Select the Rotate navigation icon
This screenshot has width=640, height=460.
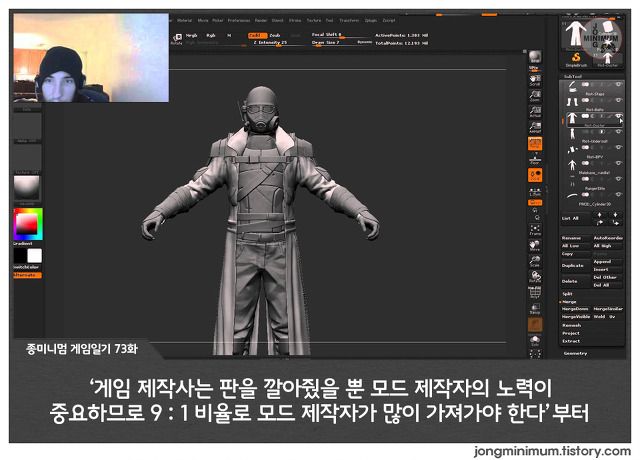click(x=535, y=277)
